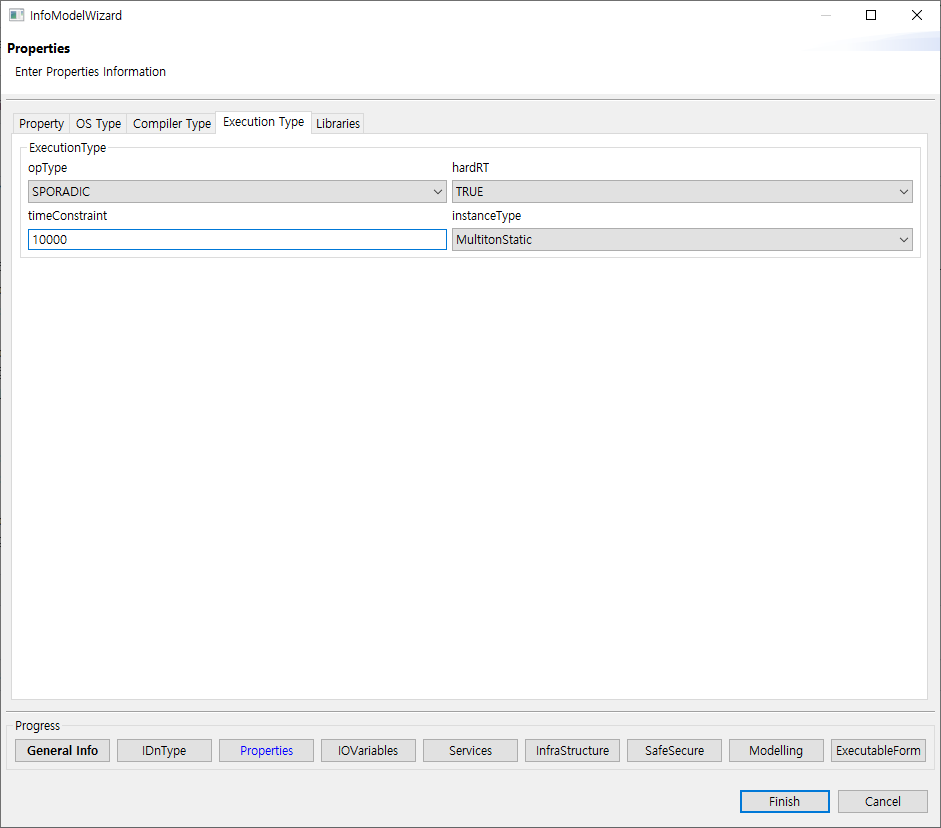Open the Services progress step

pyautogui.click(x=470, y=750)
